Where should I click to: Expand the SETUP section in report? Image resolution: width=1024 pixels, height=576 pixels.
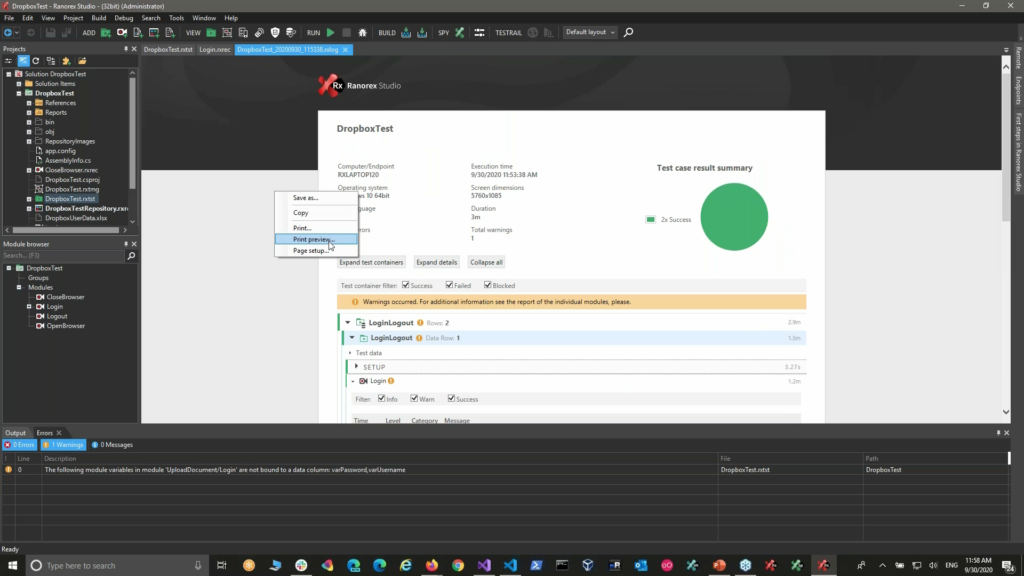click(x=356, y=366)
